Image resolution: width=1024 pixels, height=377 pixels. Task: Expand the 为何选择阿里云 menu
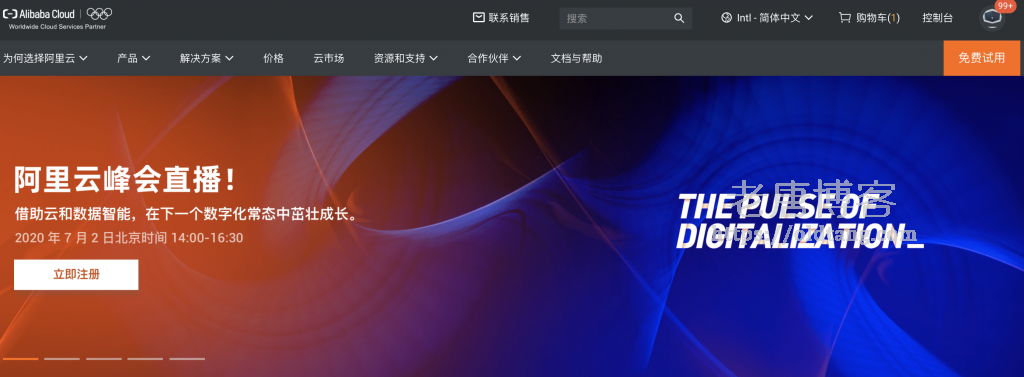pos(45,58)
